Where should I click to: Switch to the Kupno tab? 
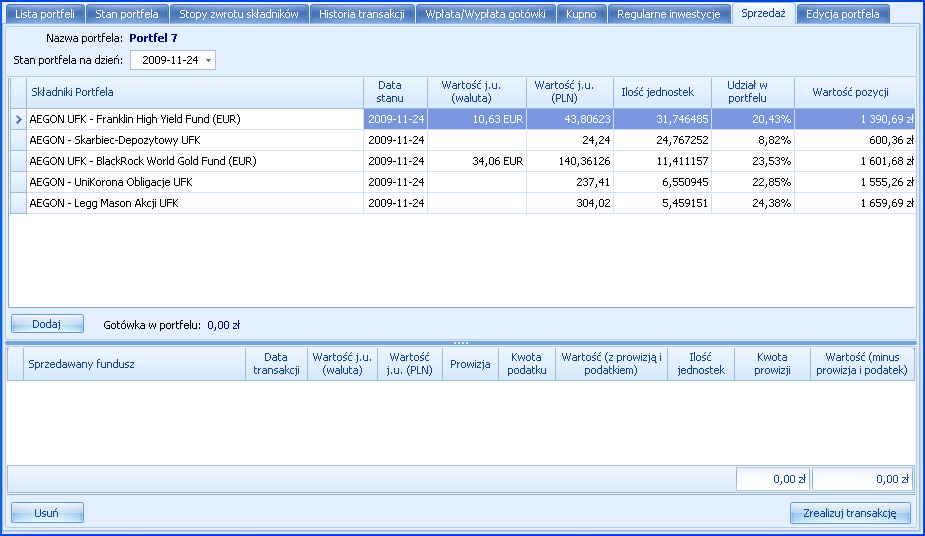(581, 14)
